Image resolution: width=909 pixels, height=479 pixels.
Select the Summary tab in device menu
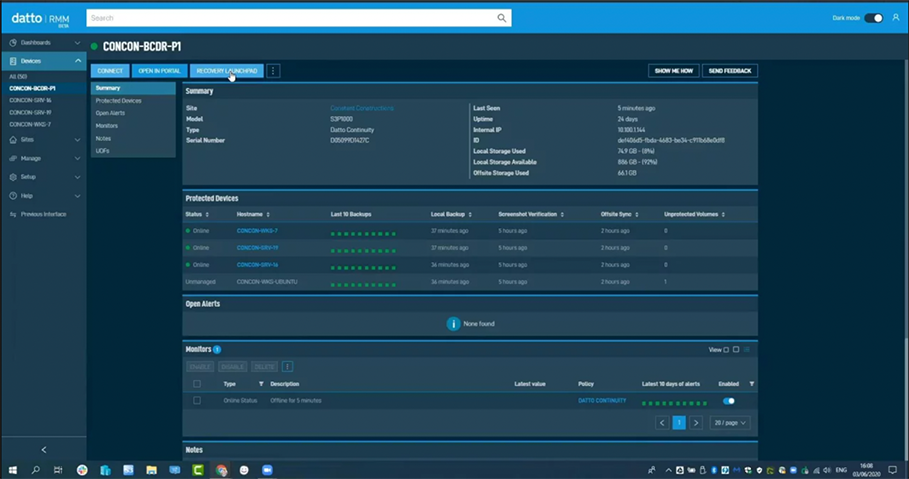133,88
